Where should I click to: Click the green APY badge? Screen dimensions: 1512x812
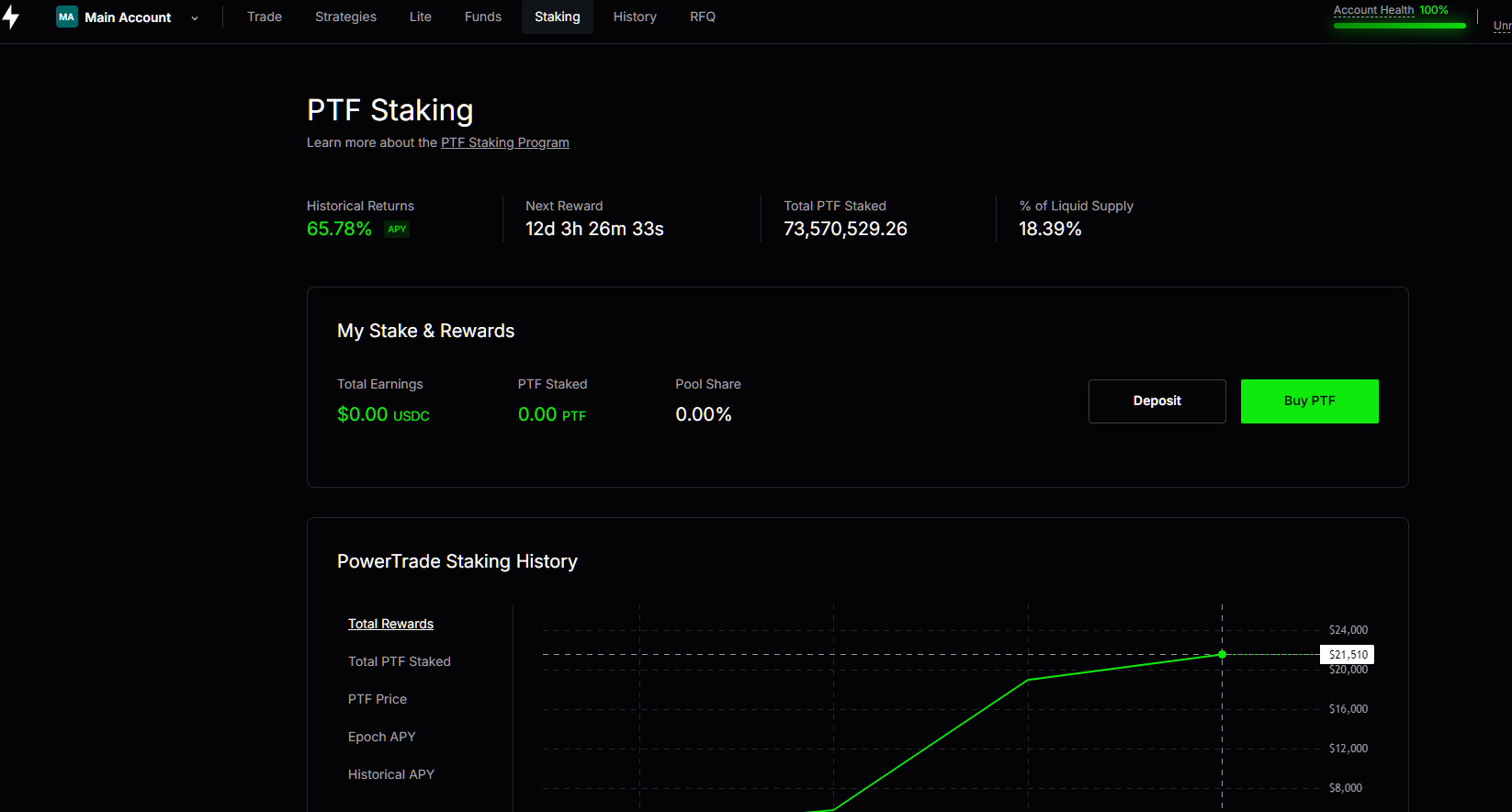(397, 230)
